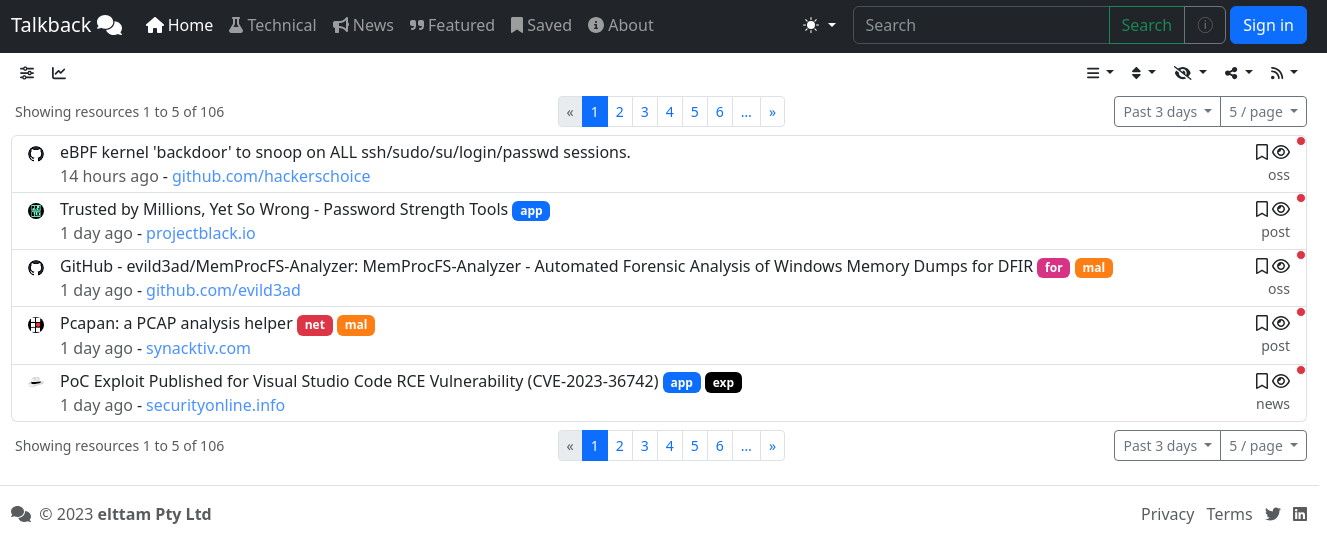Open the News nav item
The height and width of the screenshot is (534, 1327).
363,25
